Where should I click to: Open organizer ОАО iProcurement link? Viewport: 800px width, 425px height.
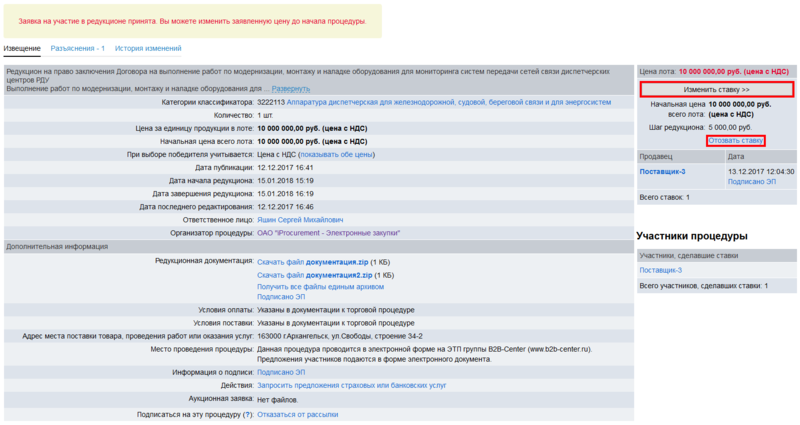click(328, 232)
